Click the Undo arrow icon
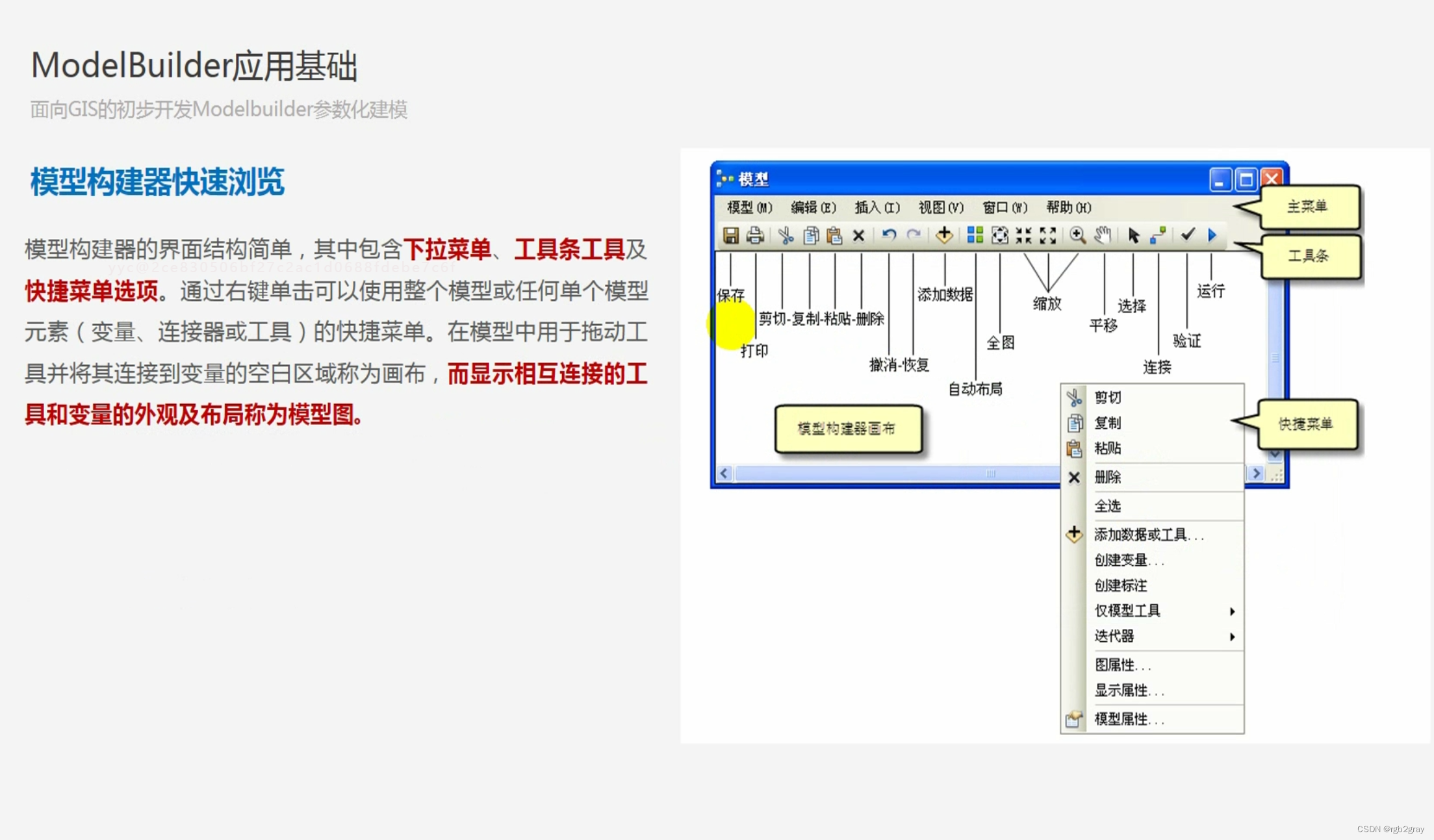Screen dimensions: 1434x840 [890, 235]
